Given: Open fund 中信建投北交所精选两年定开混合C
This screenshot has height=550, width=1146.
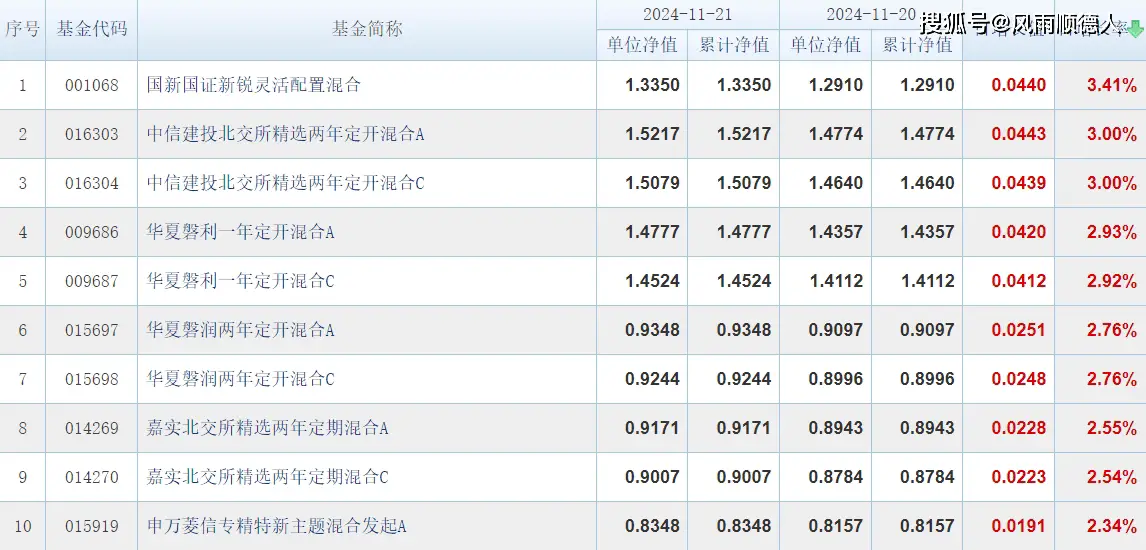Looking at the screenshot, I should [x=286, y=183].
